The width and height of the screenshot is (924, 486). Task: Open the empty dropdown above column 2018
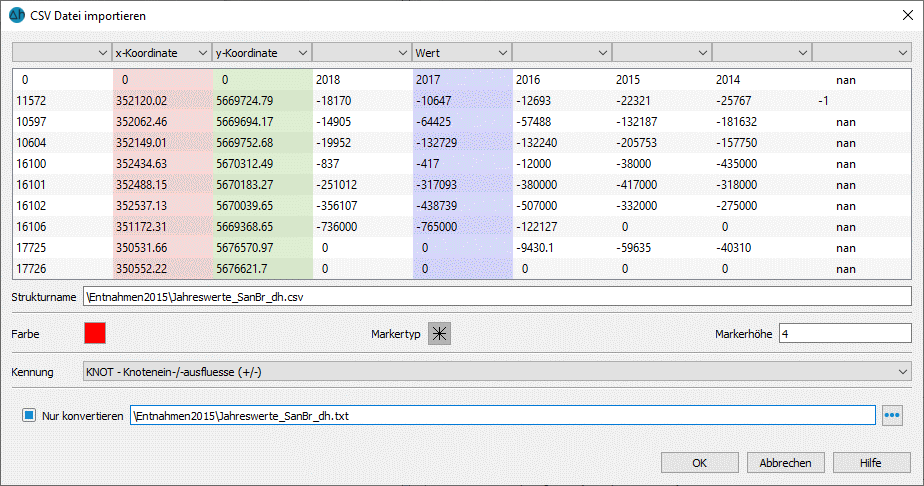tap(362, 53)
